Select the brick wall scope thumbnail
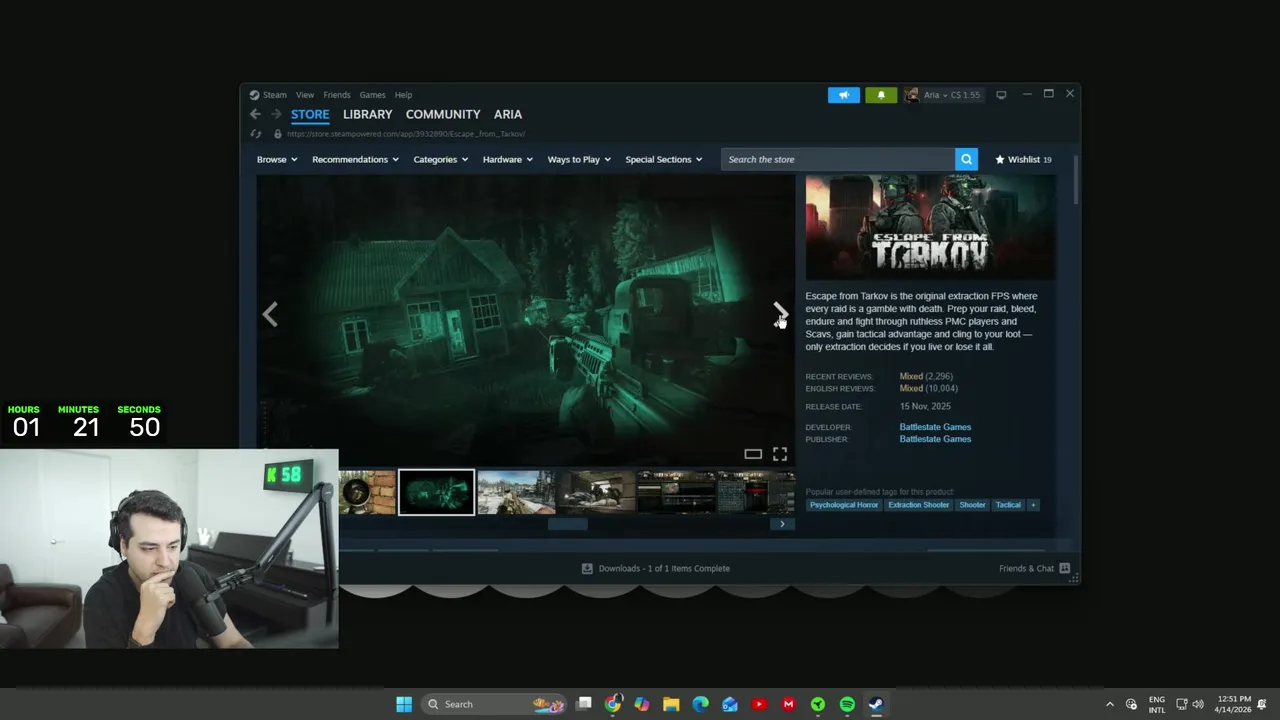 click(x=367, y=492)
